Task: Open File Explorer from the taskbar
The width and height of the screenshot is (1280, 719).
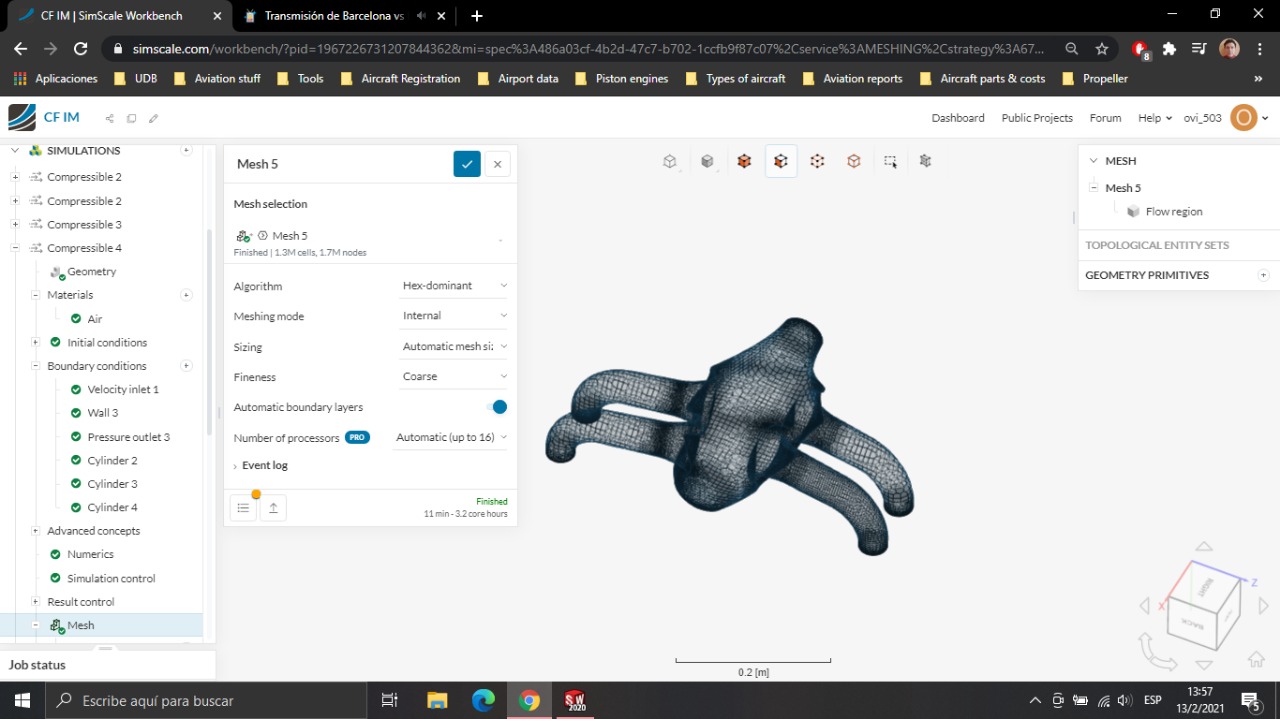Action: pyautogui.click(x=437, y=700)
